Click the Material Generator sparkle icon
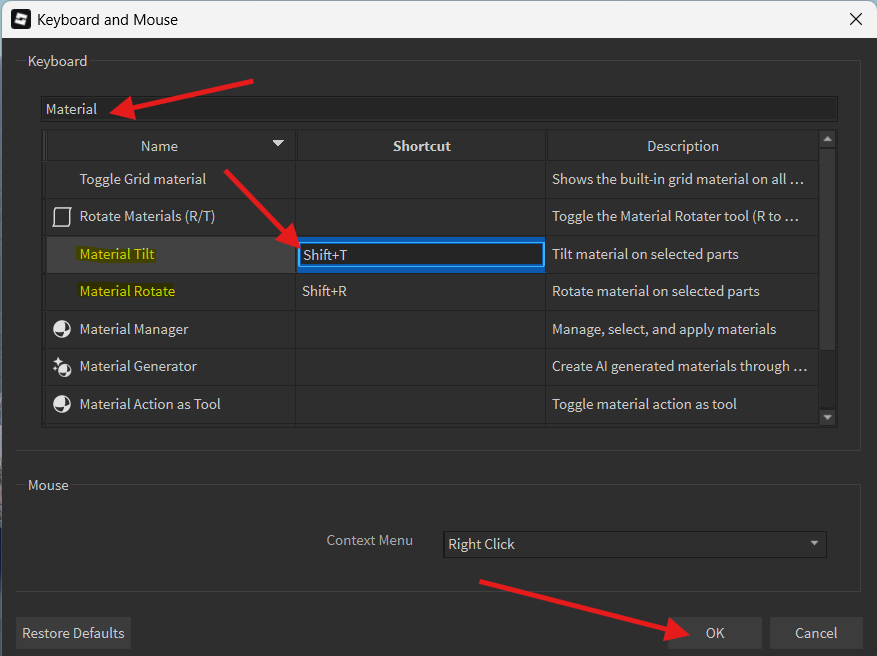 [x=60, y=367]
